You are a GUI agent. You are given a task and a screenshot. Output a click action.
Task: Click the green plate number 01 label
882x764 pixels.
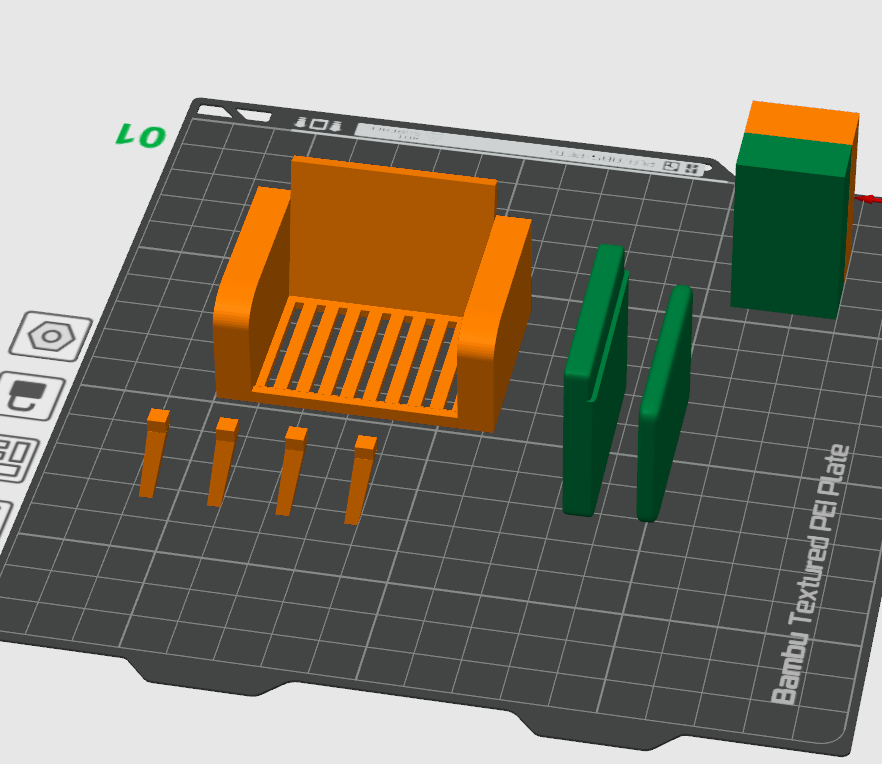pos(141,136)
